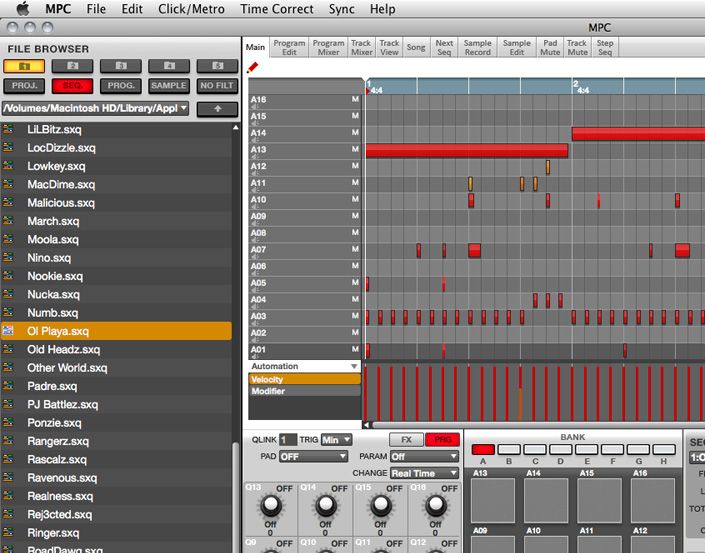Image resolution: width=705 pixels, height=553 pixels.
Task: Switch to Sample Record tab
Action: tap(477, 47)
